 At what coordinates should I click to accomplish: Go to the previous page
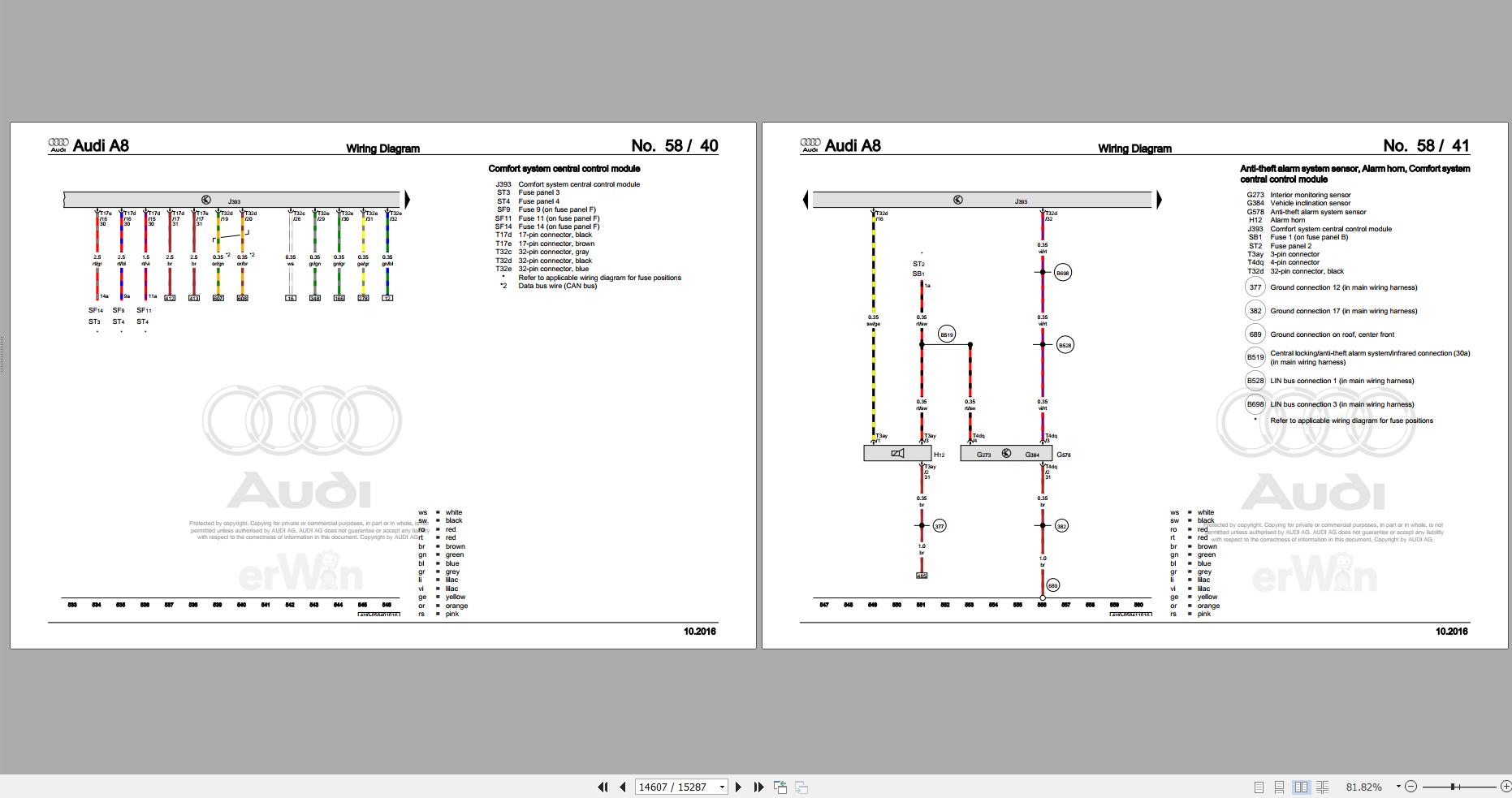tap(623, 787)
